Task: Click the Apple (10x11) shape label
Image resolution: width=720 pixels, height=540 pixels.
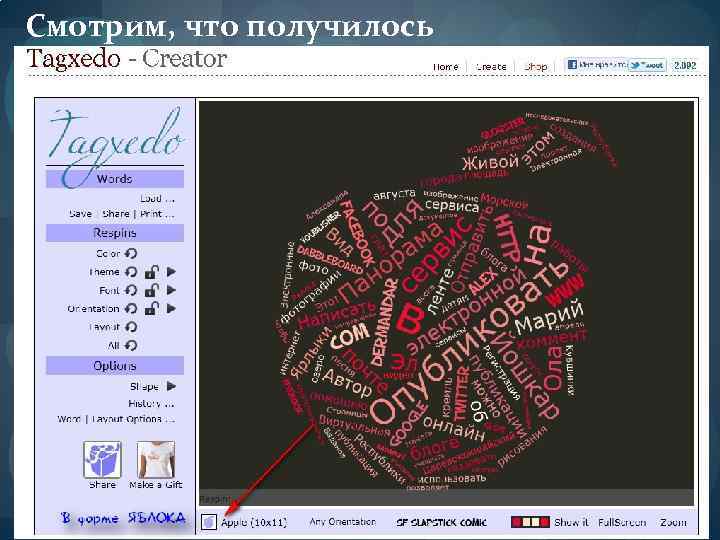Action: (254, 523)
